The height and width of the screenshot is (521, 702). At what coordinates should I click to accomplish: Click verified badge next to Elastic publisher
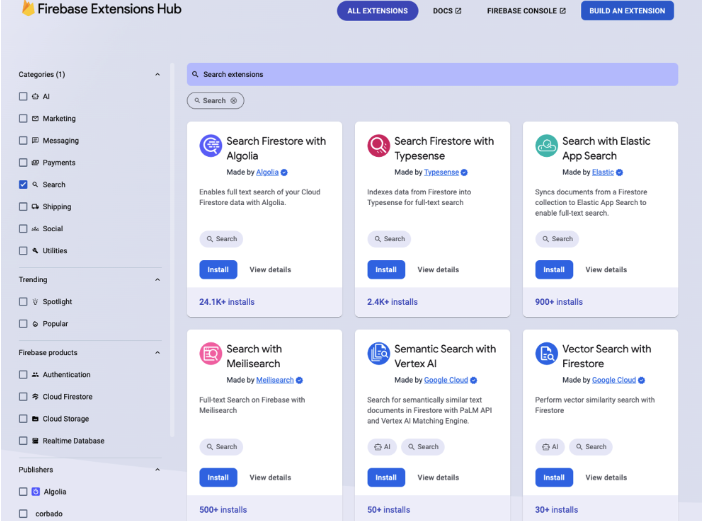tap(619, 172)
